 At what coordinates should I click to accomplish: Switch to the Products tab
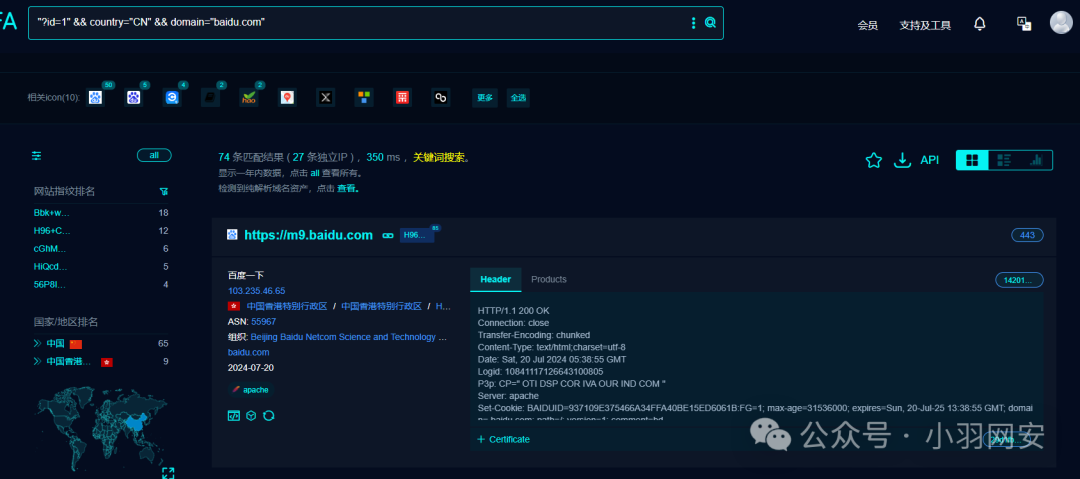pos(549,279)
